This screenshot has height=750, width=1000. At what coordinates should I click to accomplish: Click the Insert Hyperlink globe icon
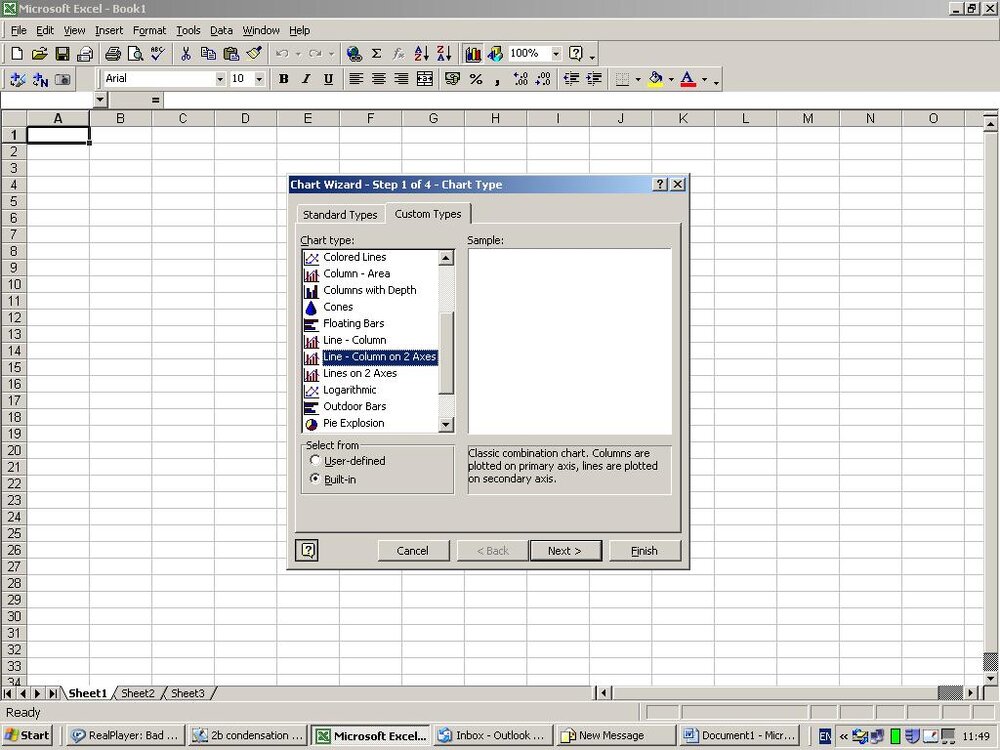(x=354, y=54)
